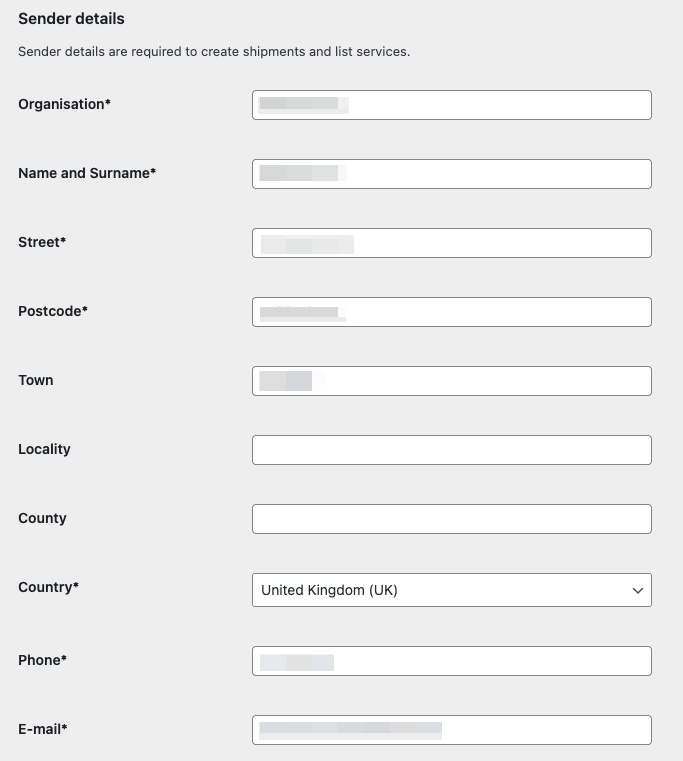
Task: Click the Town input box
Action: [x=451, y=381]
